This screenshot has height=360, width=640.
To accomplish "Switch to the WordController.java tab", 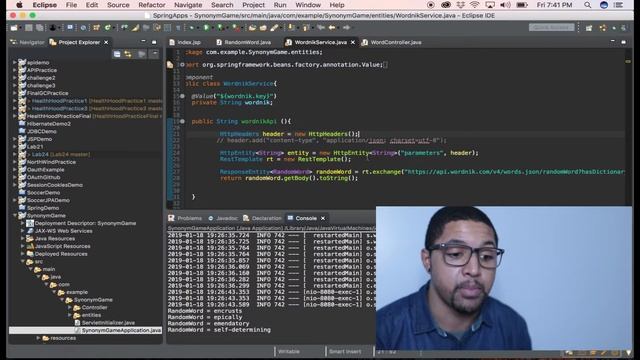I will 392,42.
